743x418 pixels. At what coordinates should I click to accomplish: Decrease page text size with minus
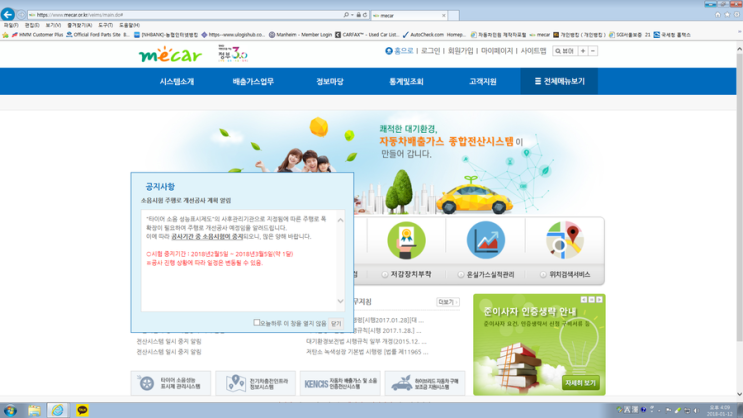(x=593, y=51)
